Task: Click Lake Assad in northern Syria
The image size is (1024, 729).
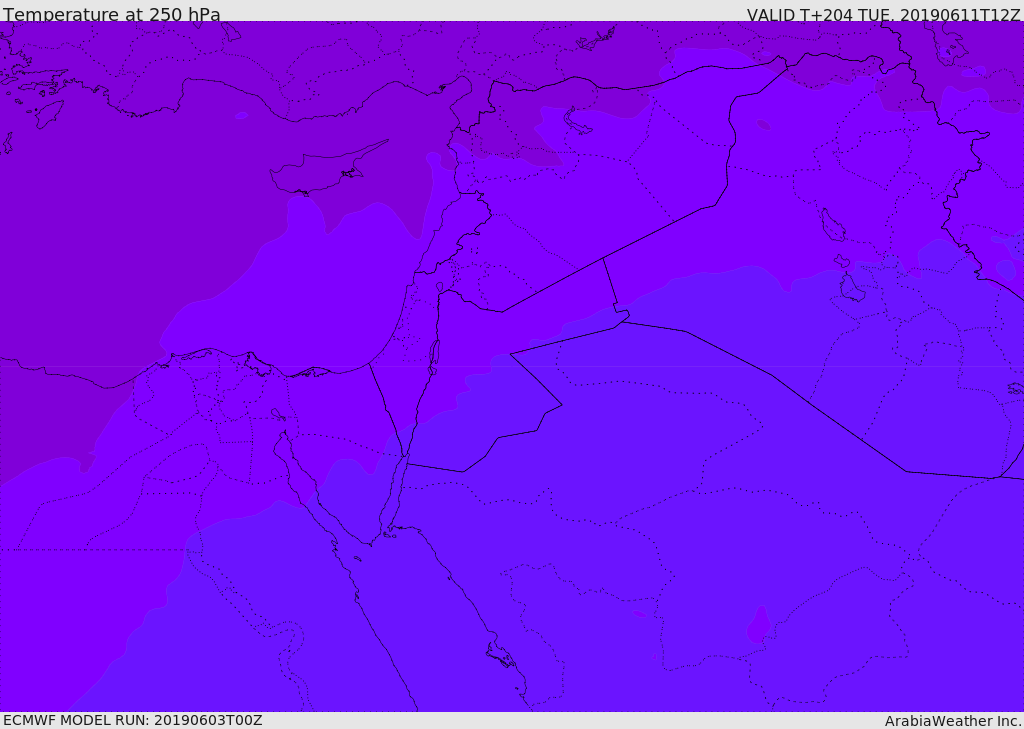Action: coord(578,121)
